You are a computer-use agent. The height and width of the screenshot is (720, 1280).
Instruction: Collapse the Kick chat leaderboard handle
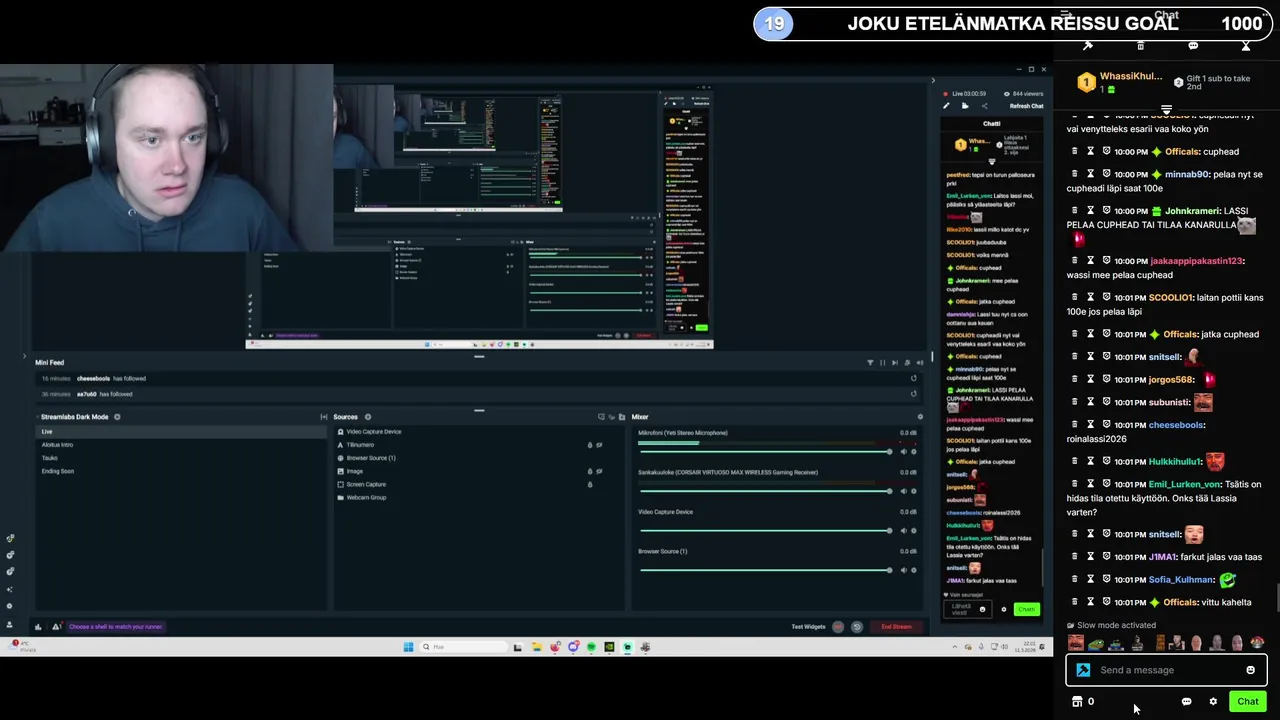[1166, 109]
